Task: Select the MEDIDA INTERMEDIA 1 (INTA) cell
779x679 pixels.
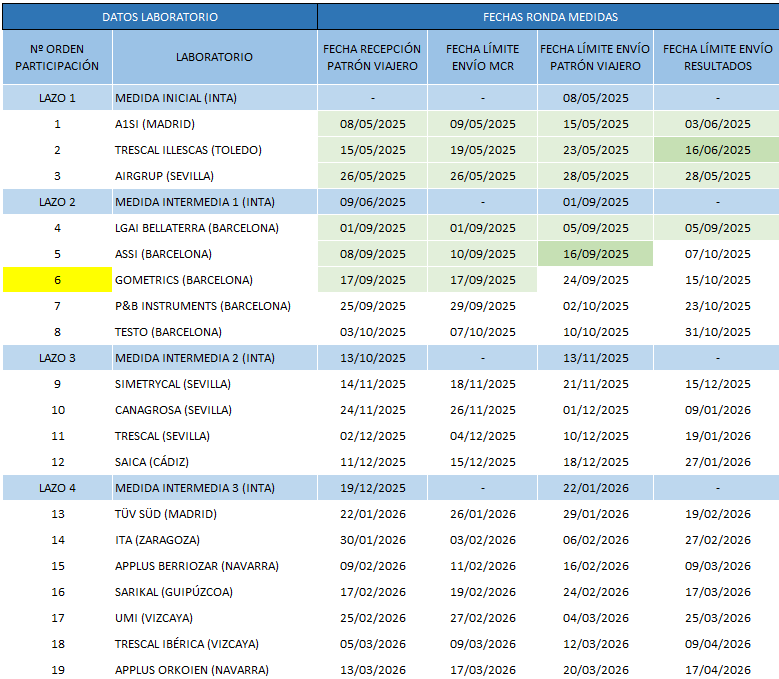Action: 215,202
